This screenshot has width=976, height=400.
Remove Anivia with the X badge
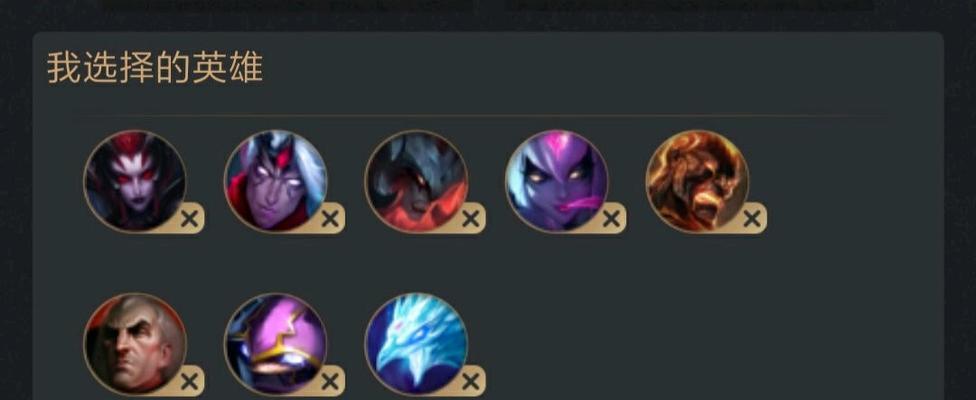coord(471,381)
